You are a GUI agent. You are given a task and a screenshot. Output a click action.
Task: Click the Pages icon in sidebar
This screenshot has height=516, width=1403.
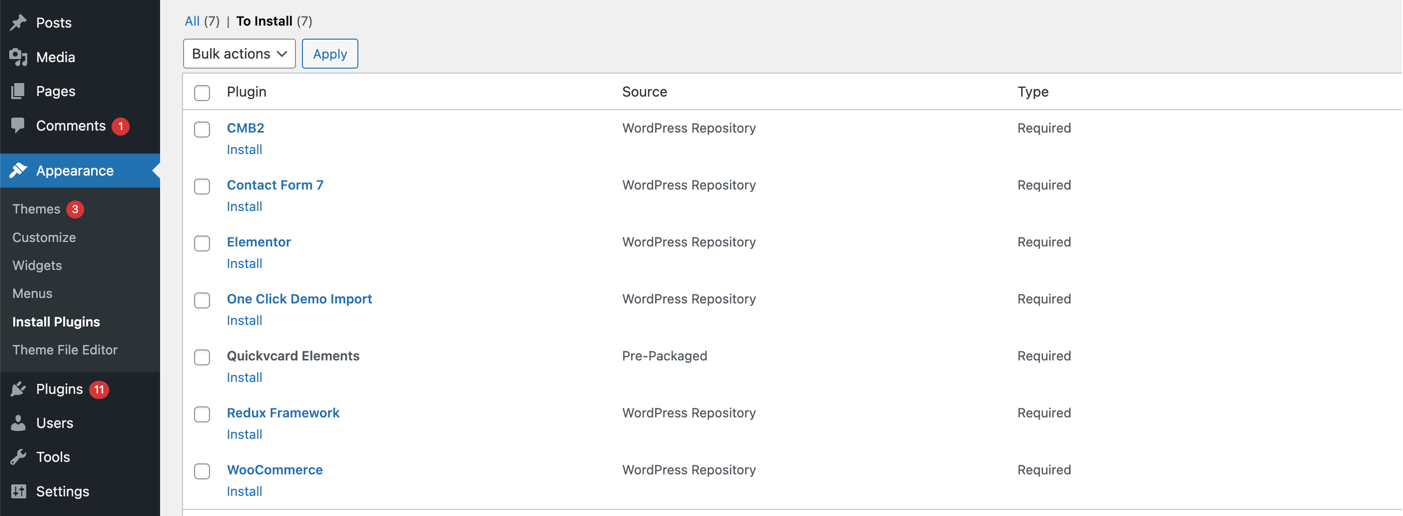(18, 91)
